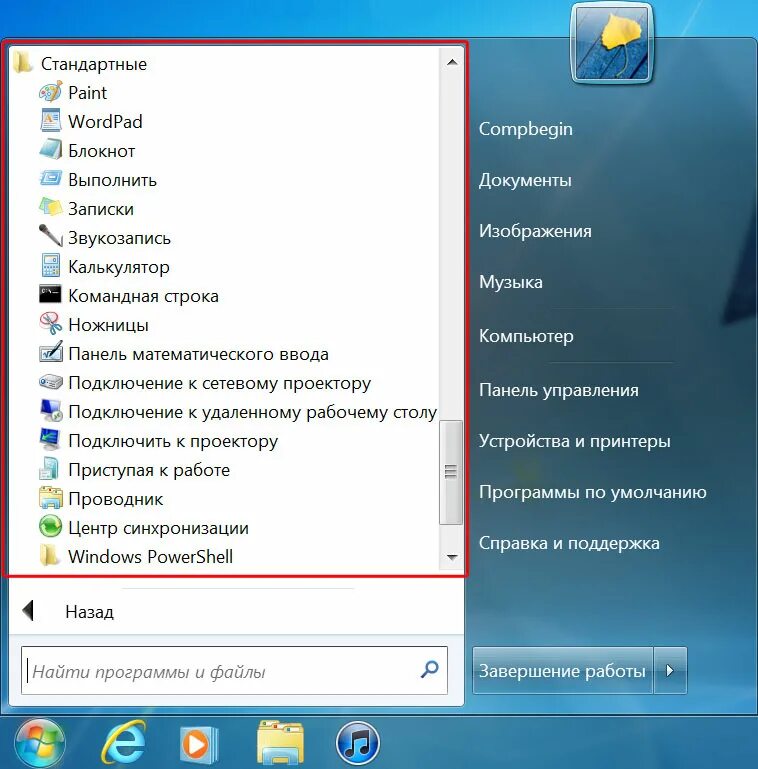Click the Выполнить text label
The image size is (758, 769).
112,180
